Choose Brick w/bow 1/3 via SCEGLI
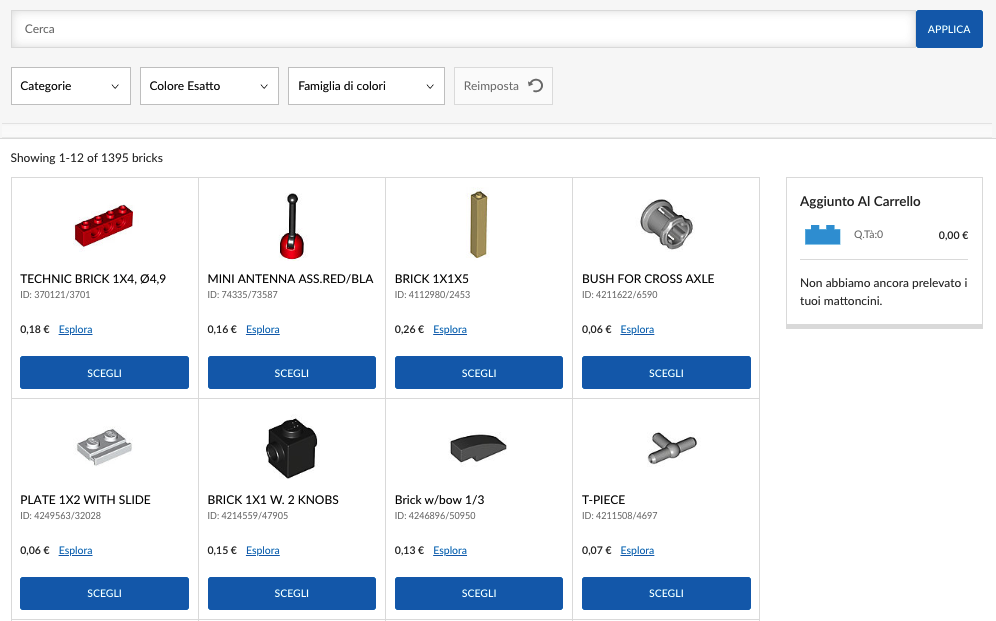 pyautogui.click(x=479, y=593)
